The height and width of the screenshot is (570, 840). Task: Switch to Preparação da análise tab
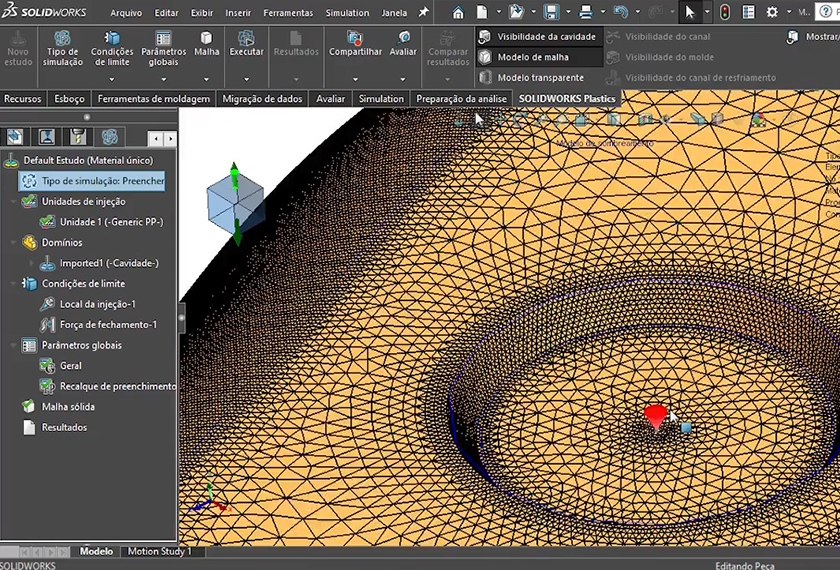pyautogui.click(x=461, y=99)
